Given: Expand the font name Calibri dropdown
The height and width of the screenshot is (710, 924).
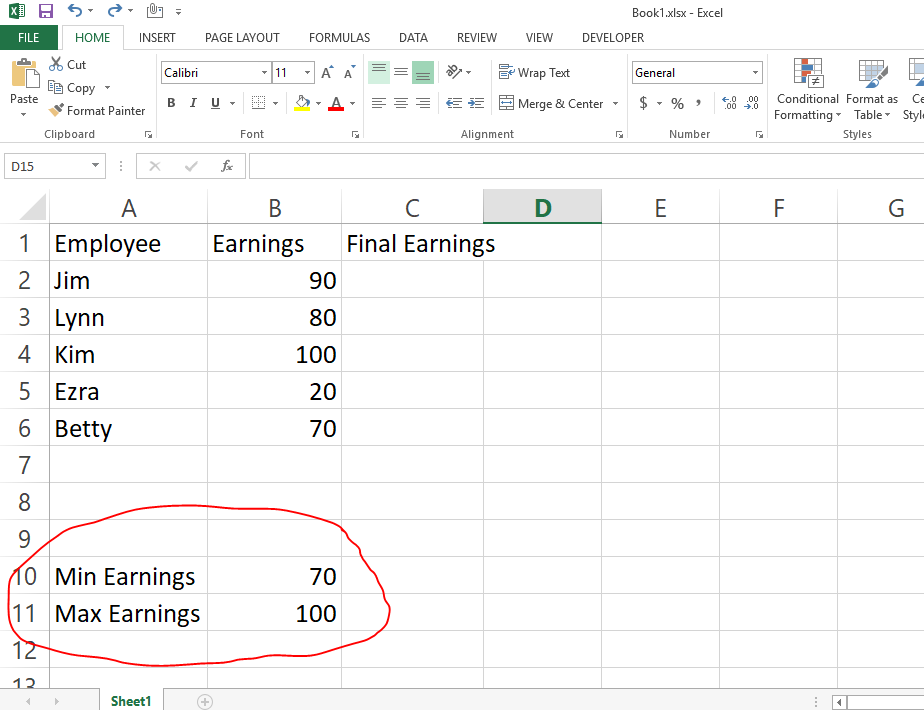Looking at the screenshot, I should coord(264,73).
